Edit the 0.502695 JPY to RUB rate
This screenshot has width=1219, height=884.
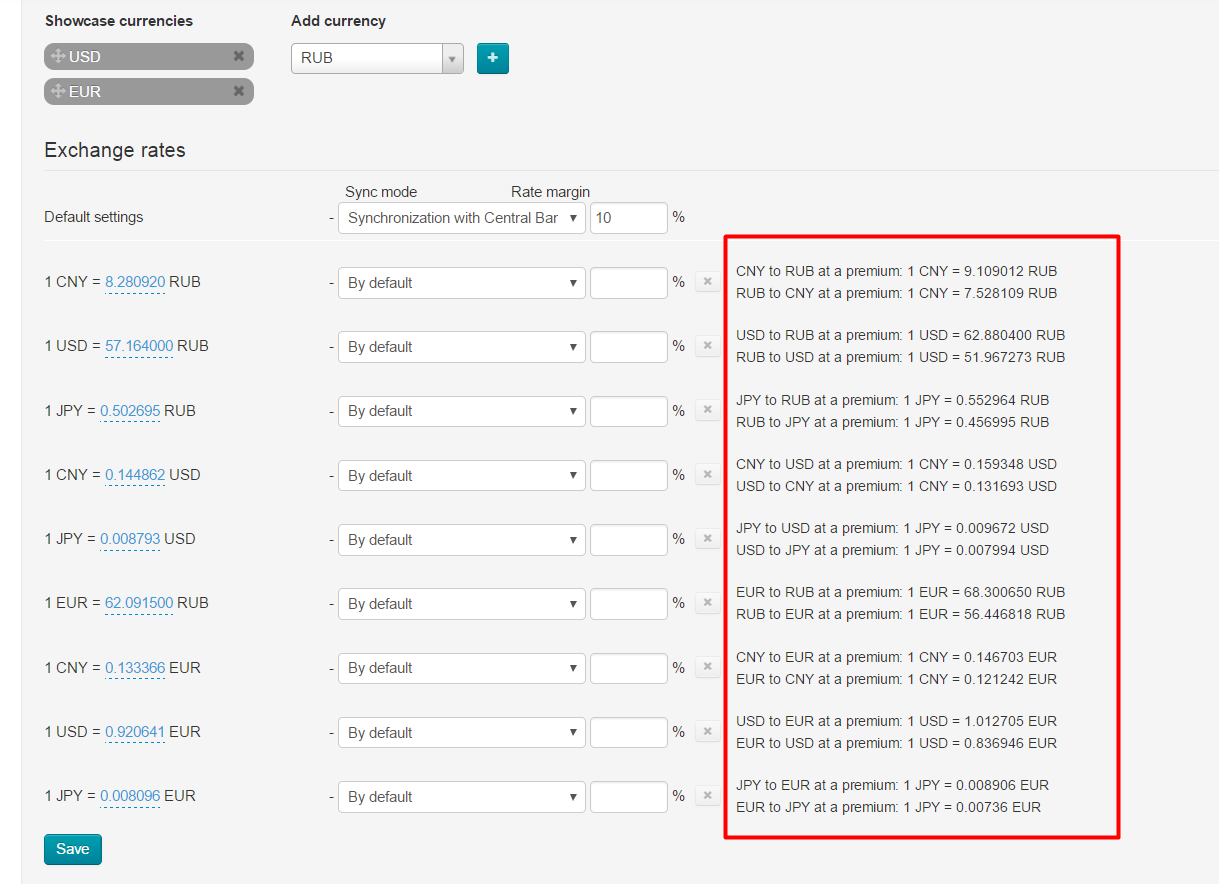[130, 411]
